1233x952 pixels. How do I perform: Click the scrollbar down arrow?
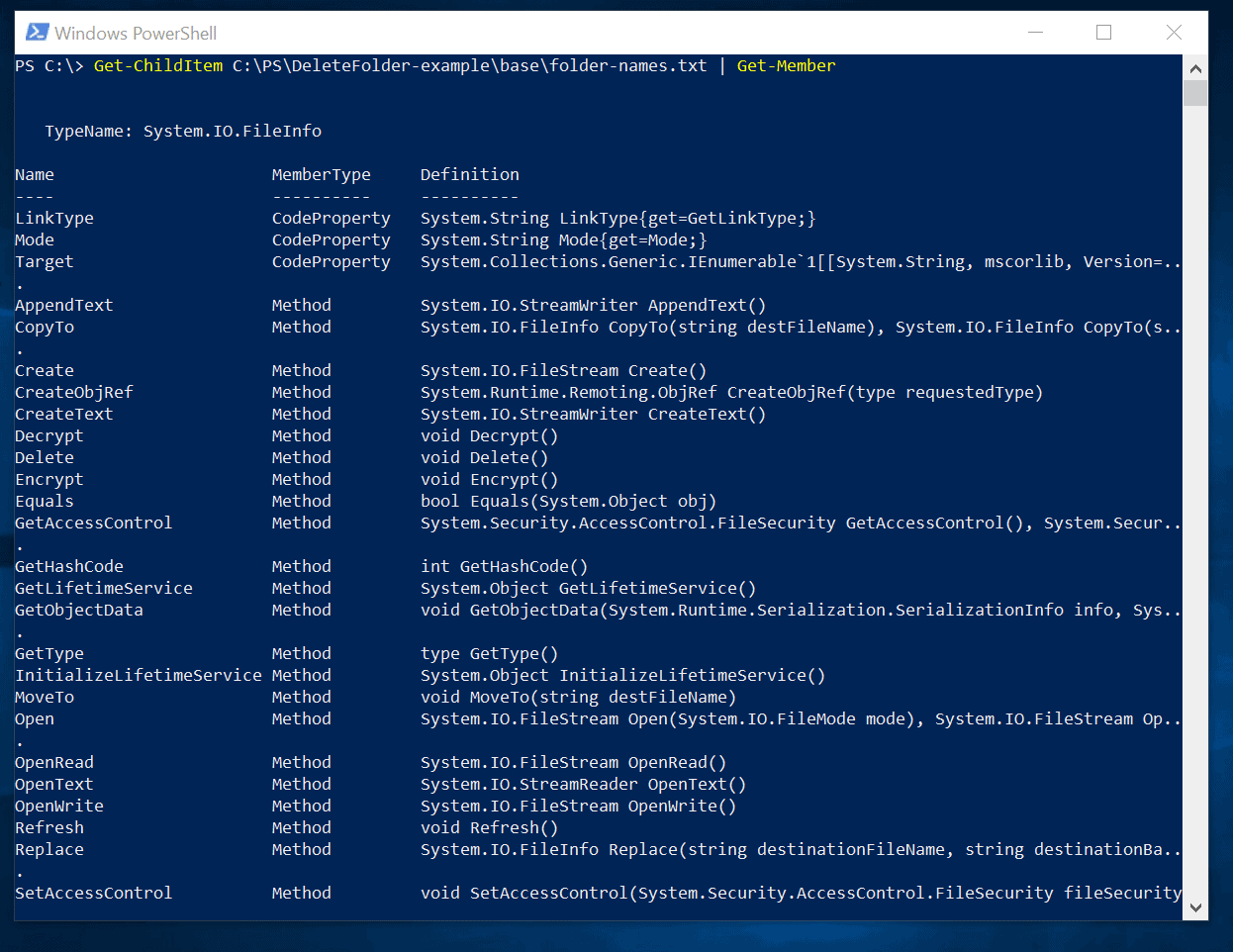tap(1195, 906)
